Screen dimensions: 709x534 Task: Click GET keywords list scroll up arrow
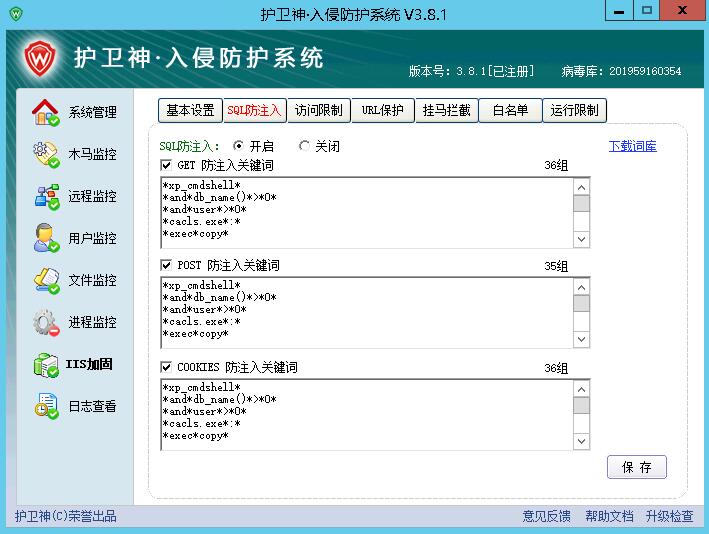(x=581, y=187)
